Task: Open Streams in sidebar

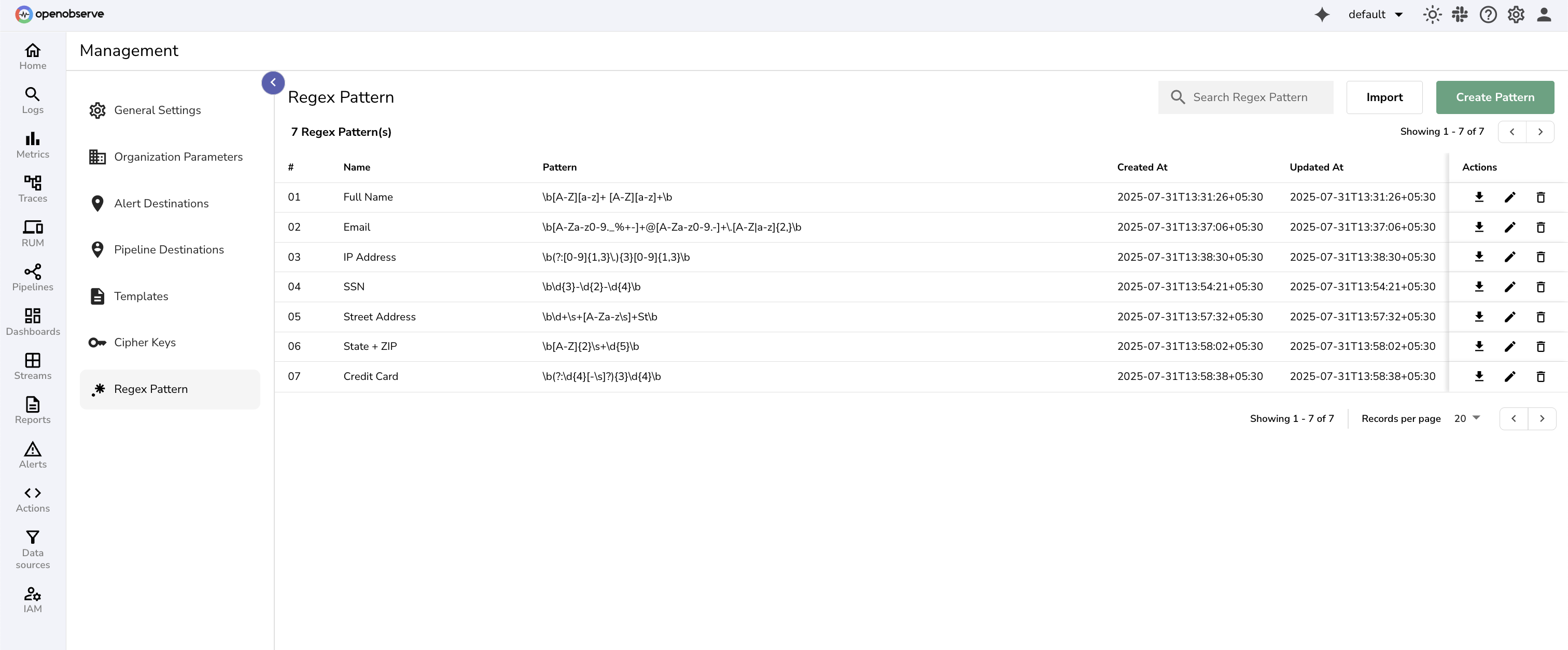Action: coord(33,366)
